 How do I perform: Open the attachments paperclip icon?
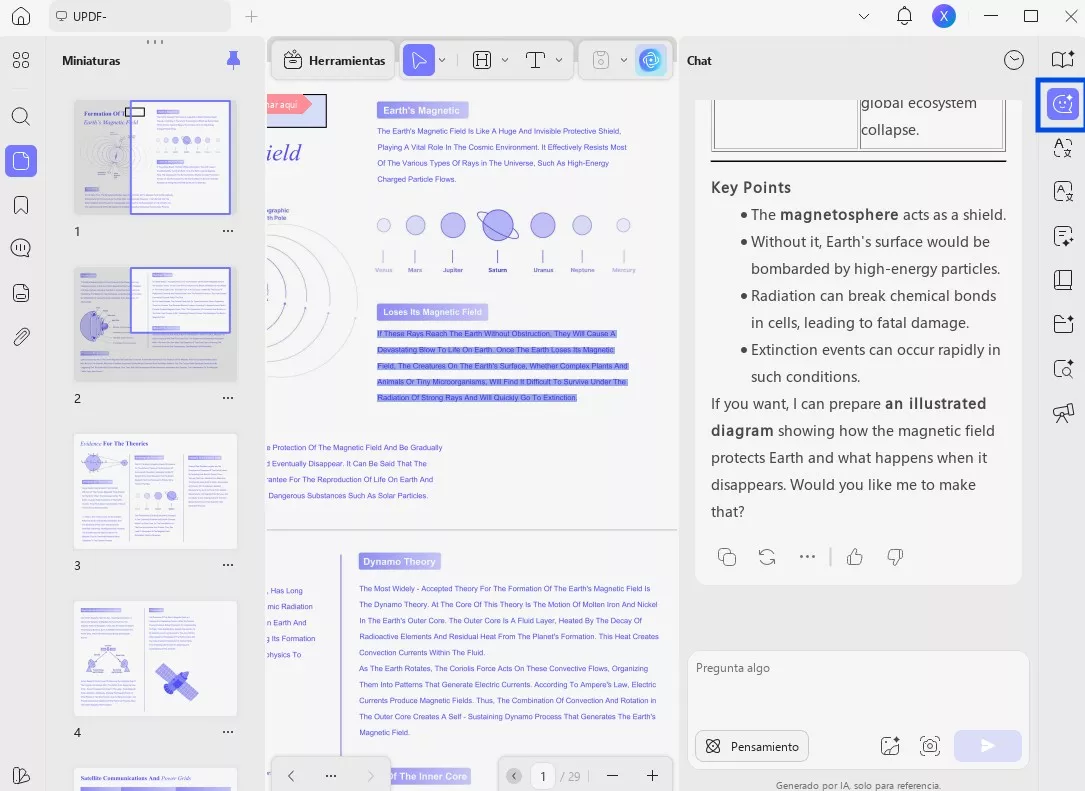[x=21, y=337]
